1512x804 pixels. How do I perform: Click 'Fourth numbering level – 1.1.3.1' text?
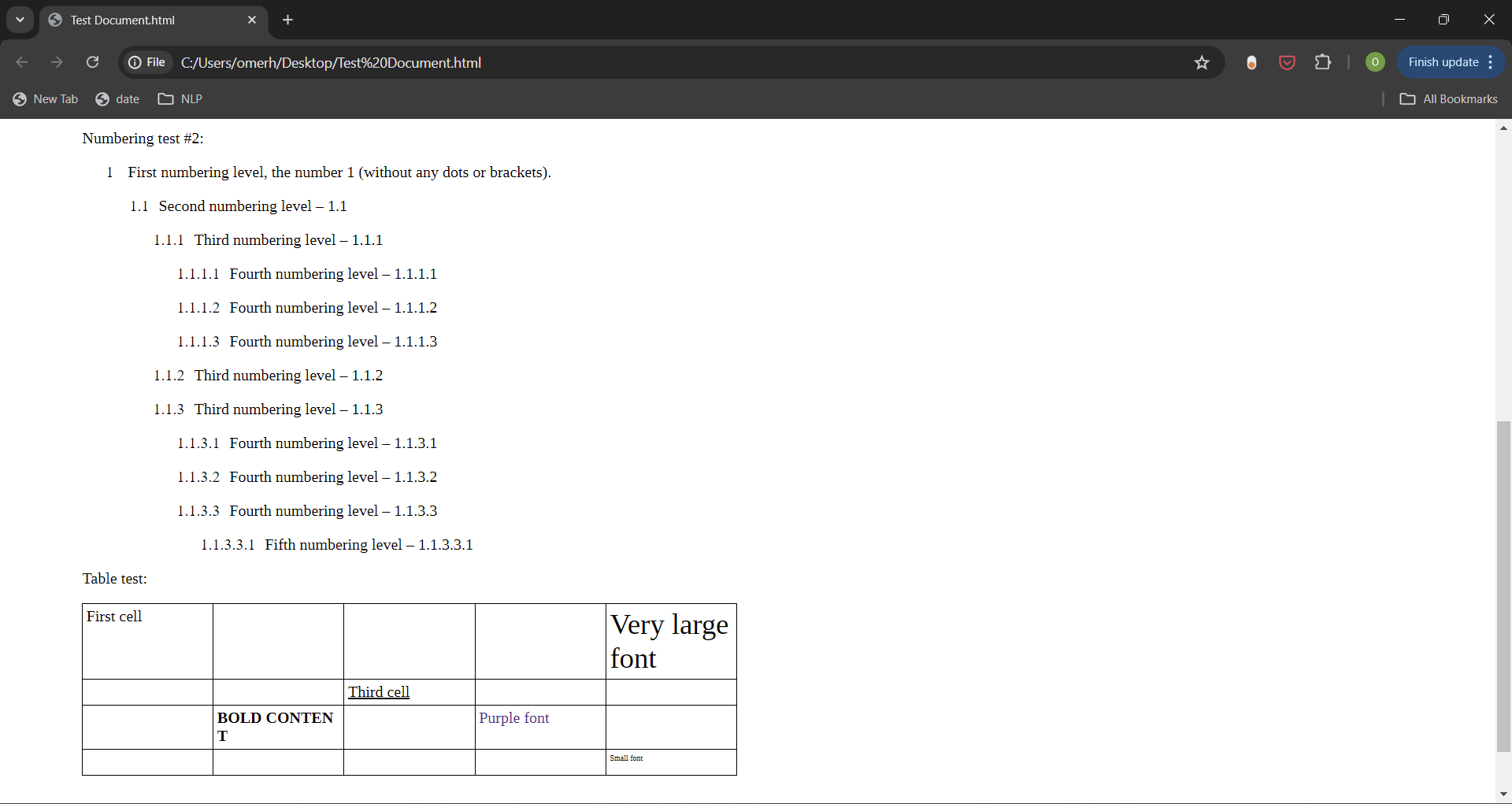(333, 443)
